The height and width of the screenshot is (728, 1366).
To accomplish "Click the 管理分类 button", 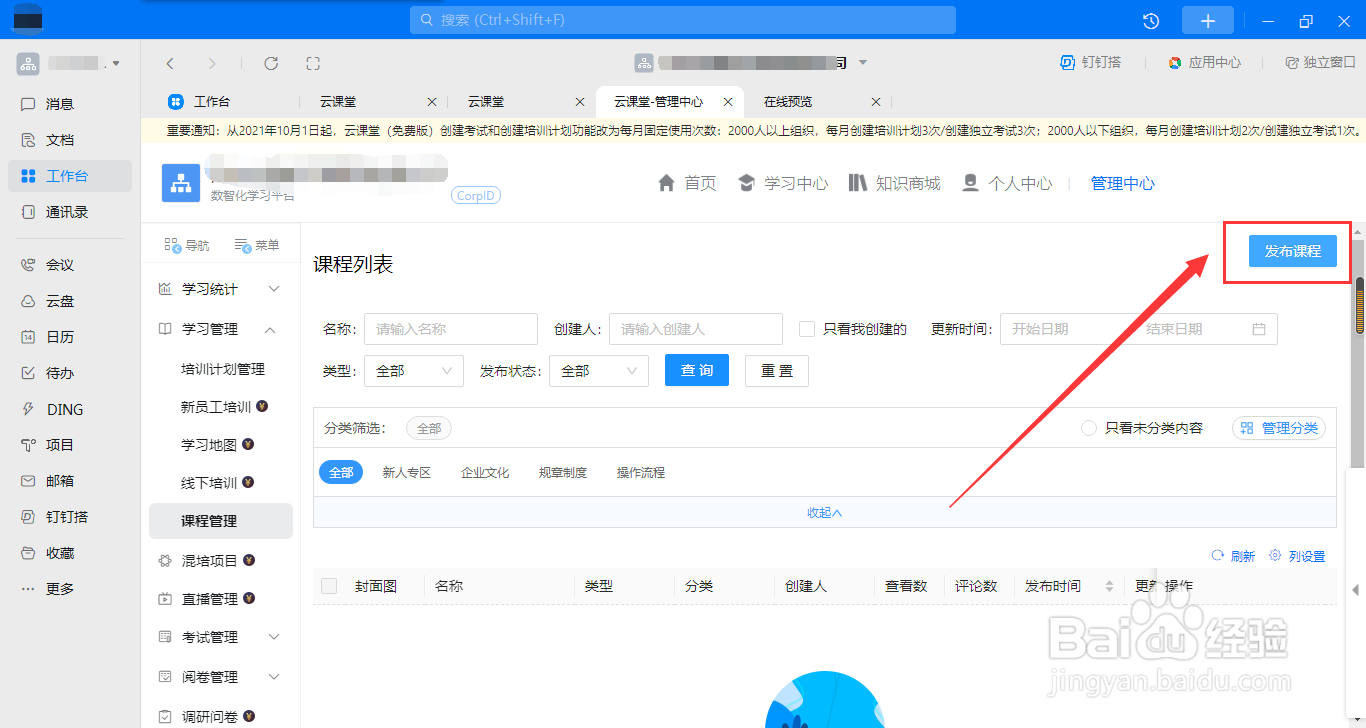I will (x=1279, y=428).
